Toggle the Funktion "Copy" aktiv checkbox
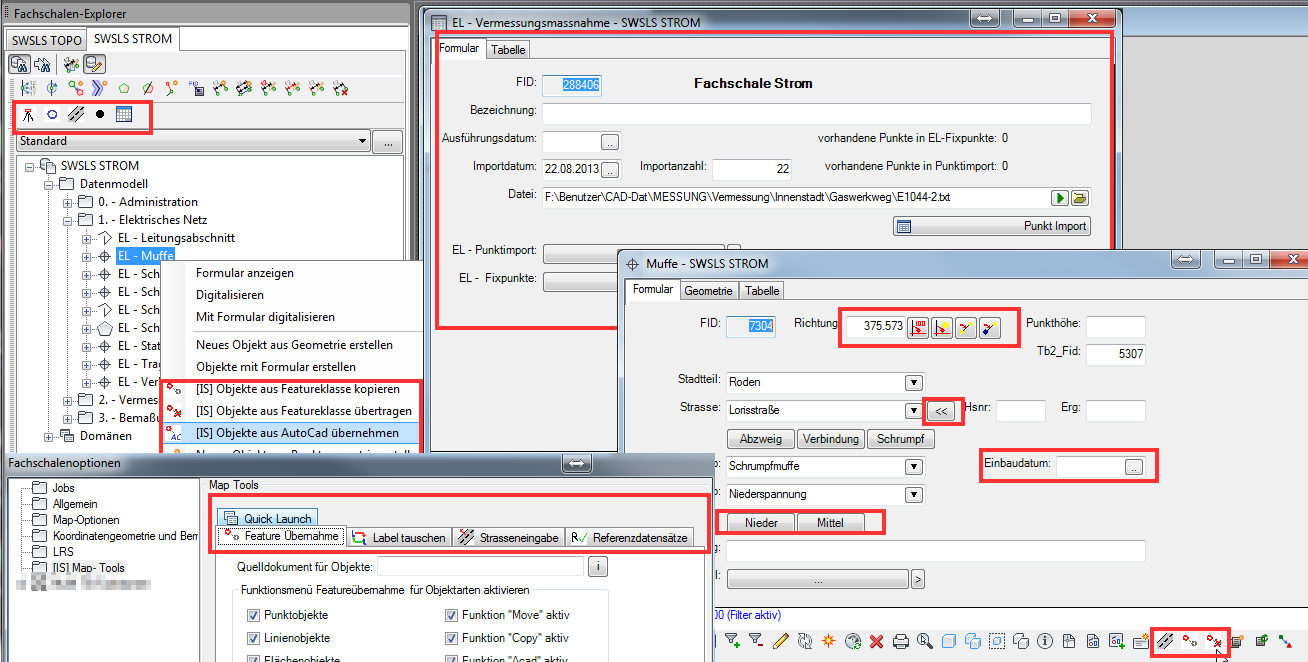1308x662 pixels. coord(451,638)
